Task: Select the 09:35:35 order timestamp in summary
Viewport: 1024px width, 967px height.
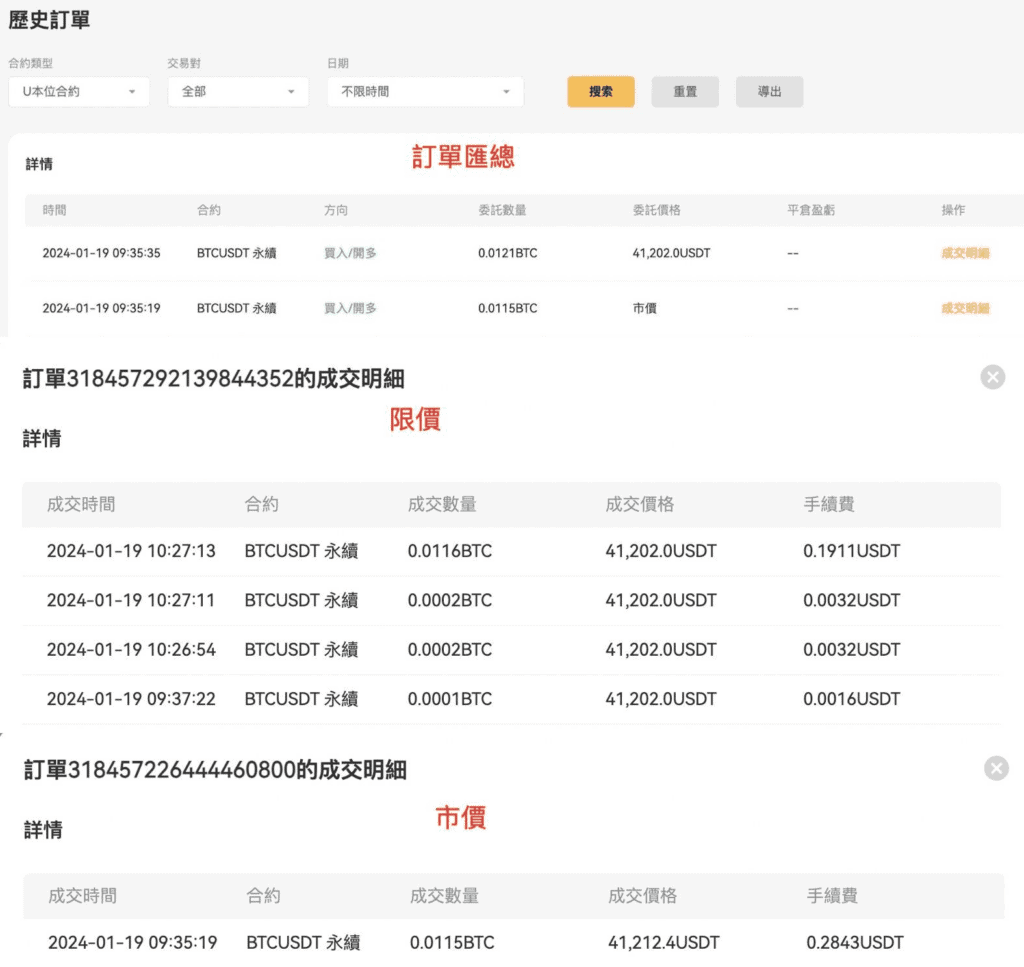Action: (101, 254)
